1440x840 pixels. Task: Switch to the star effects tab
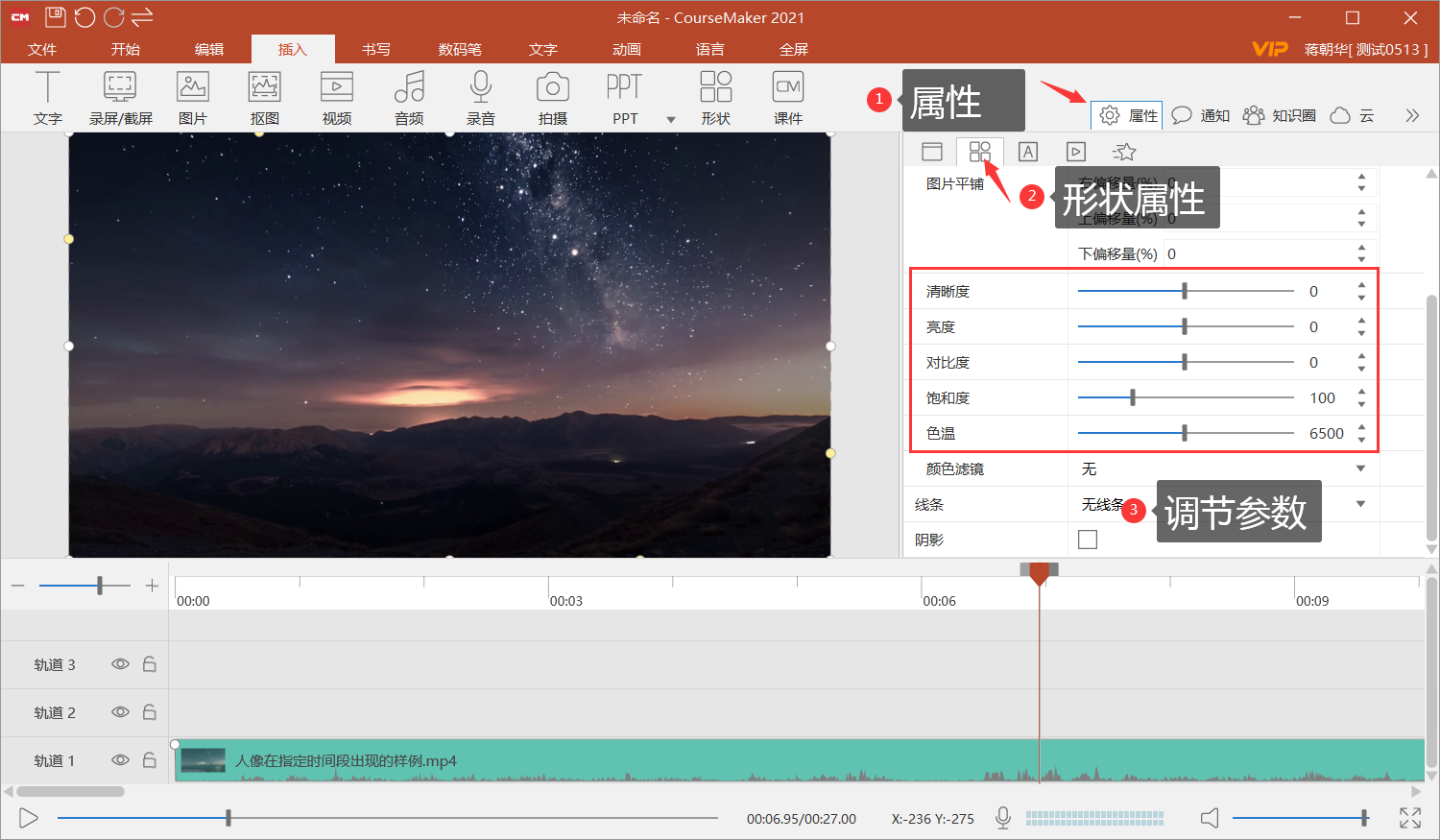pyautogui.click(x=1124, y=152)
